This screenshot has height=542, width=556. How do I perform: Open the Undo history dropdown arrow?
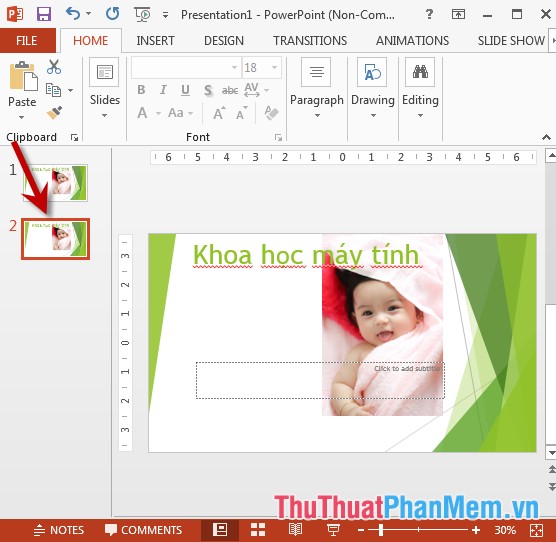[x=89, y=14]
